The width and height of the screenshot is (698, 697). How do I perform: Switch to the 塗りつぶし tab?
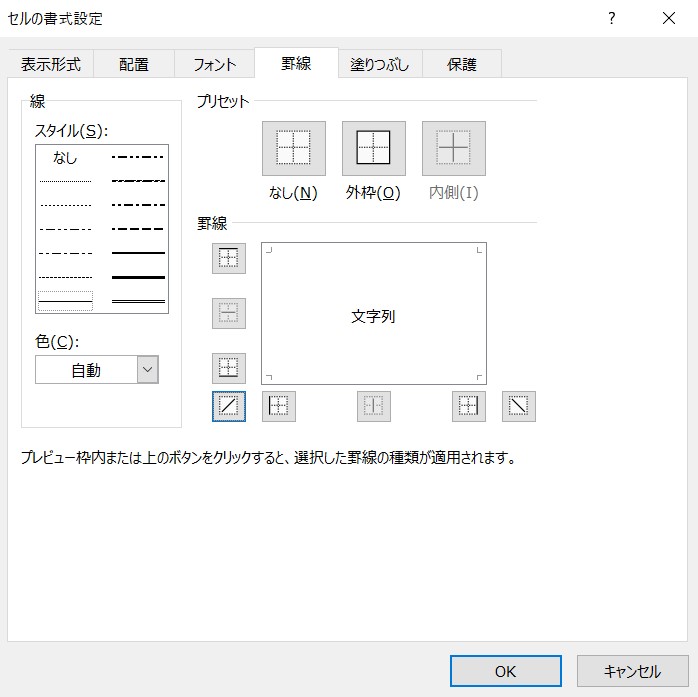click(380, 65)
